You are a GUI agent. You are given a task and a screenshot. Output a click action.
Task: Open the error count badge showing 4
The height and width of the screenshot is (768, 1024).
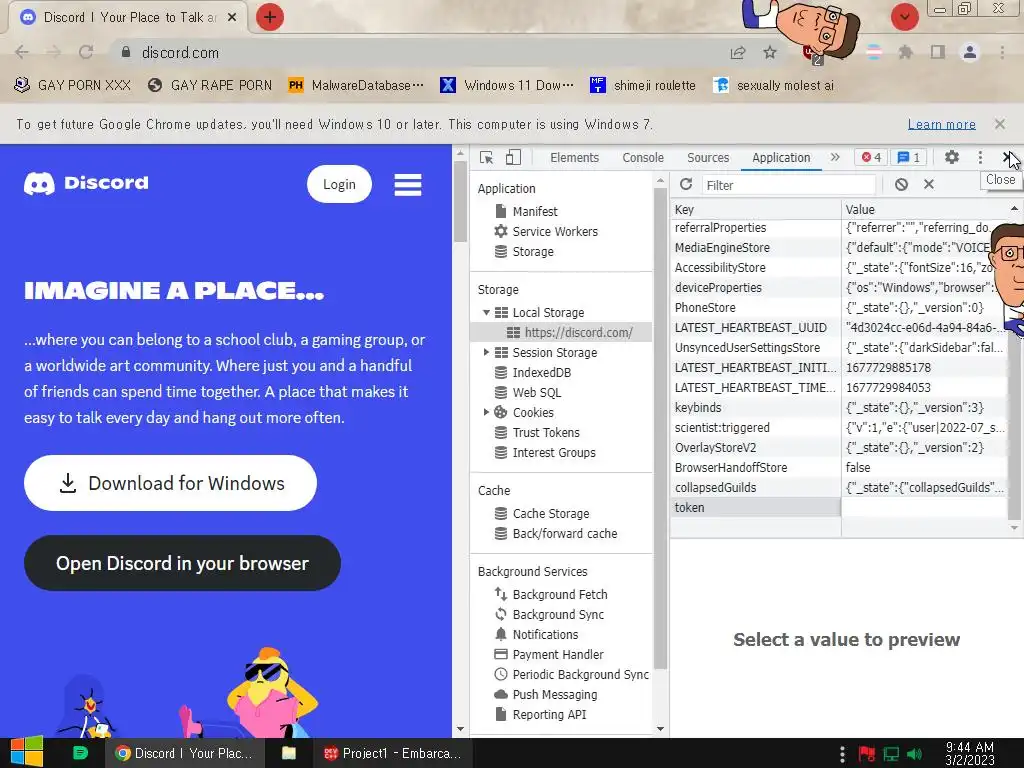(x=871, y=157)
